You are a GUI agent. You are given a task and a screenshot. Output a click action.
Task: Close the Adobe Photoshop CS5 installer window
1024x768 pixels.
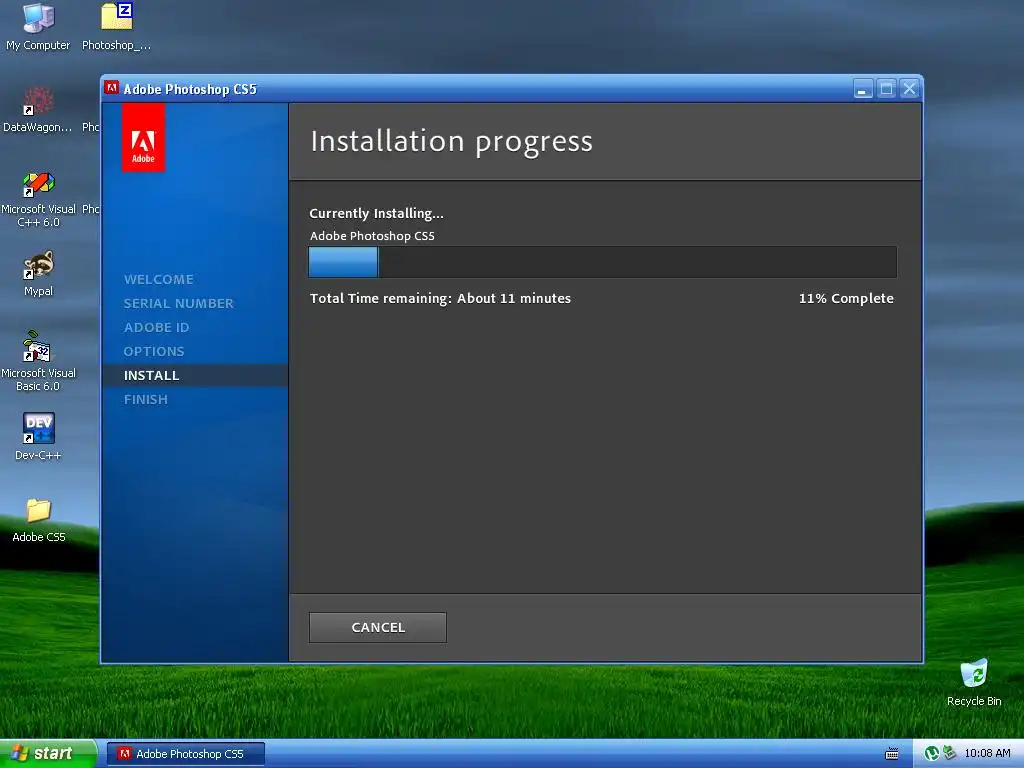(909, 88)
